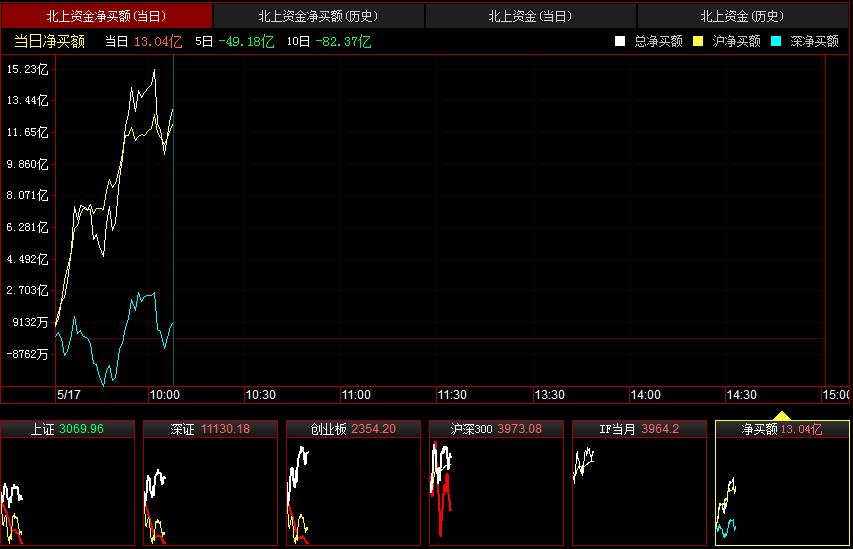The width and height of the screenshot is (853, 549).
Task: Toggle the yellow 沪净买额 legend box
Action: click(x=698, y=42)
